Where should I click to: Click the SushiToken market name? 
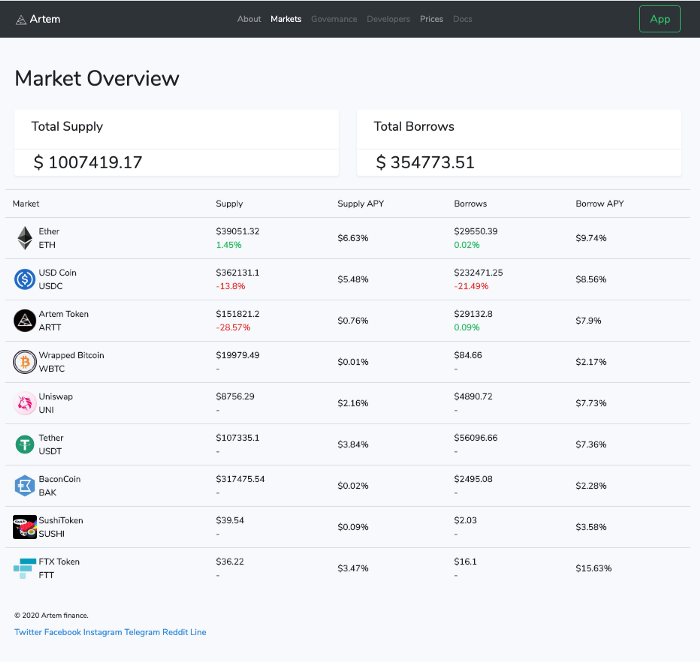61,520
